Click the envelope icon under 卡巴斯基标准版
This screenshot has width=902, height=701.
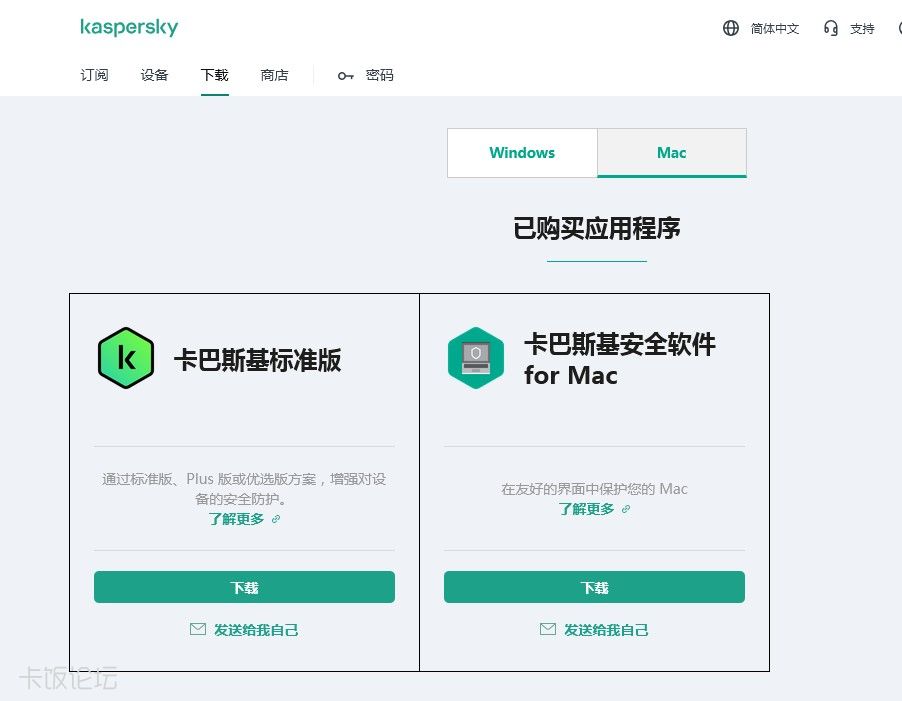click(198, 629)
